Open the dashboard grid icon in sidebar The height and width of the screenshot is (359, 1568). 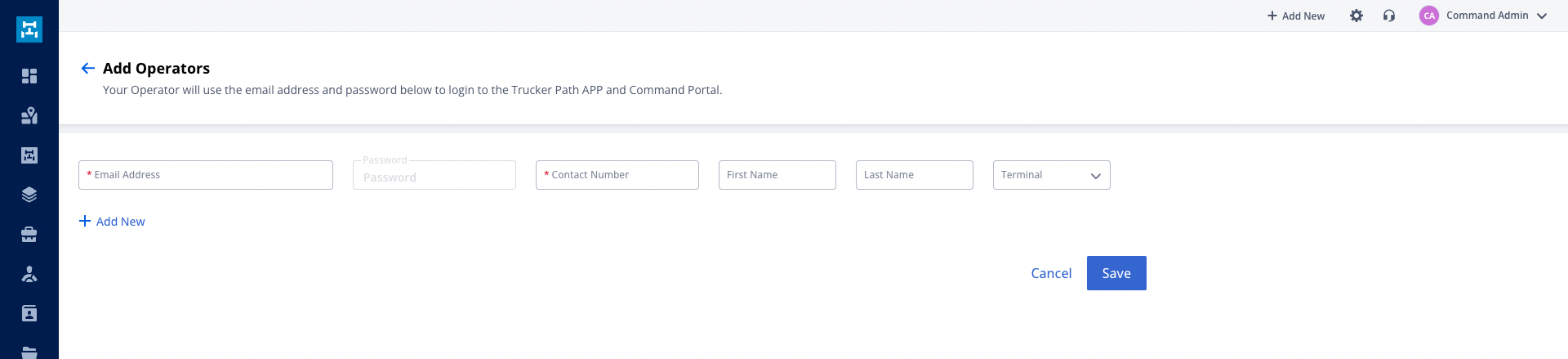29,76
